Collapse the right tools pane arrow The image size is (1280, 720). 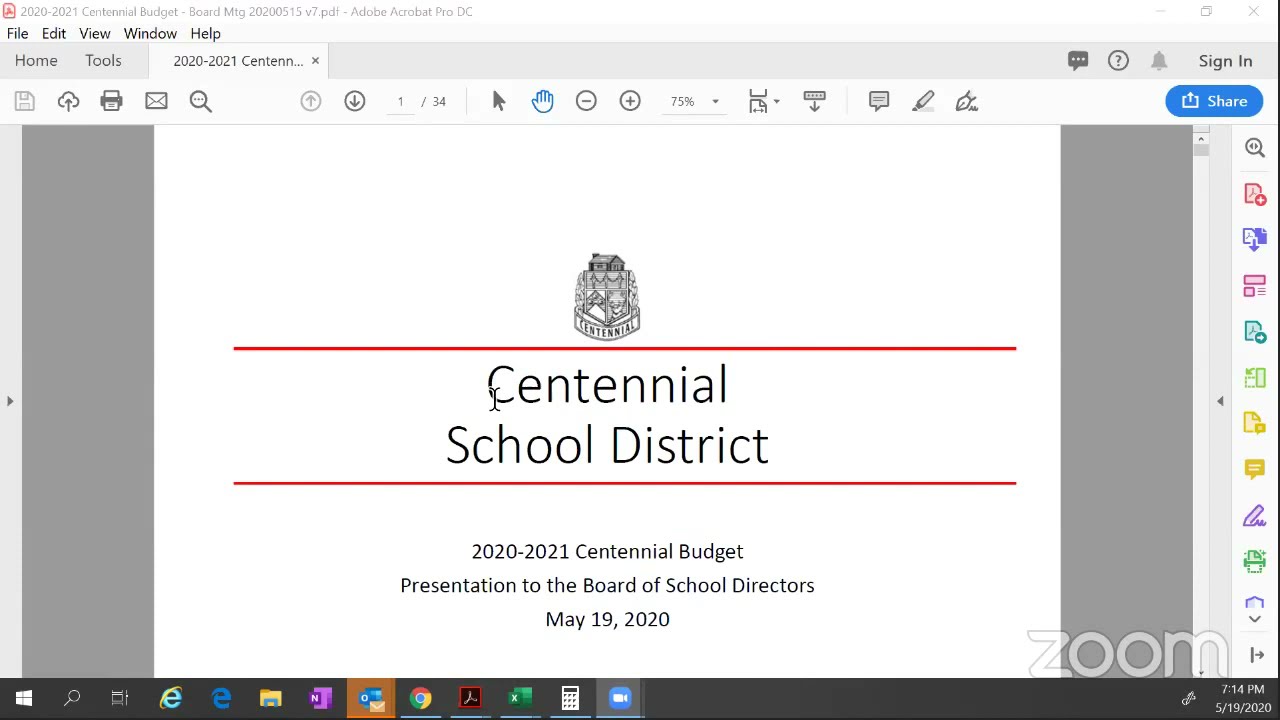[1220, 401]
